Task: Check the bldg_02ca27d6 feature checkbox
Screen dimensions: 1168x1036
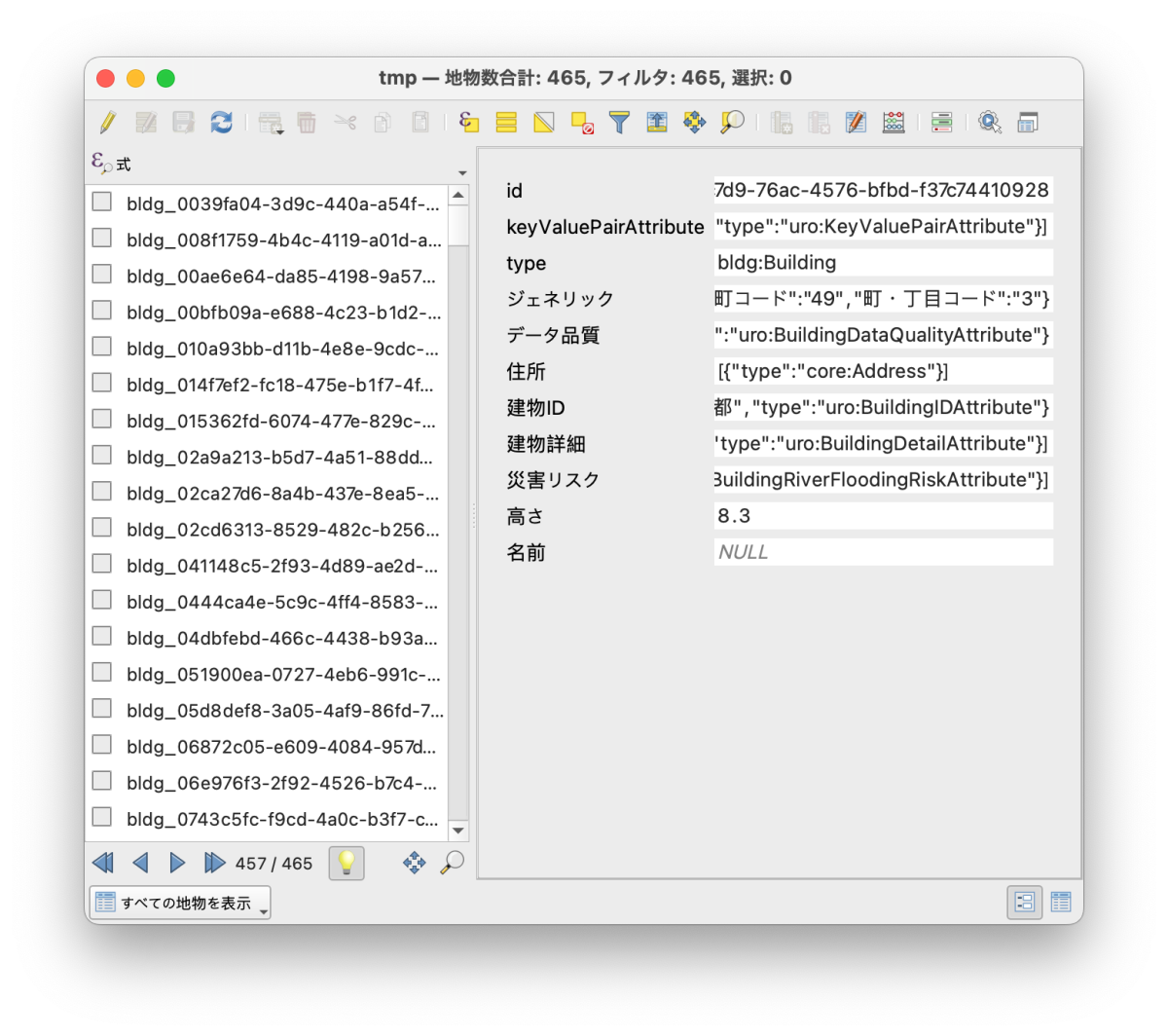Action: [x=101, y=490]
